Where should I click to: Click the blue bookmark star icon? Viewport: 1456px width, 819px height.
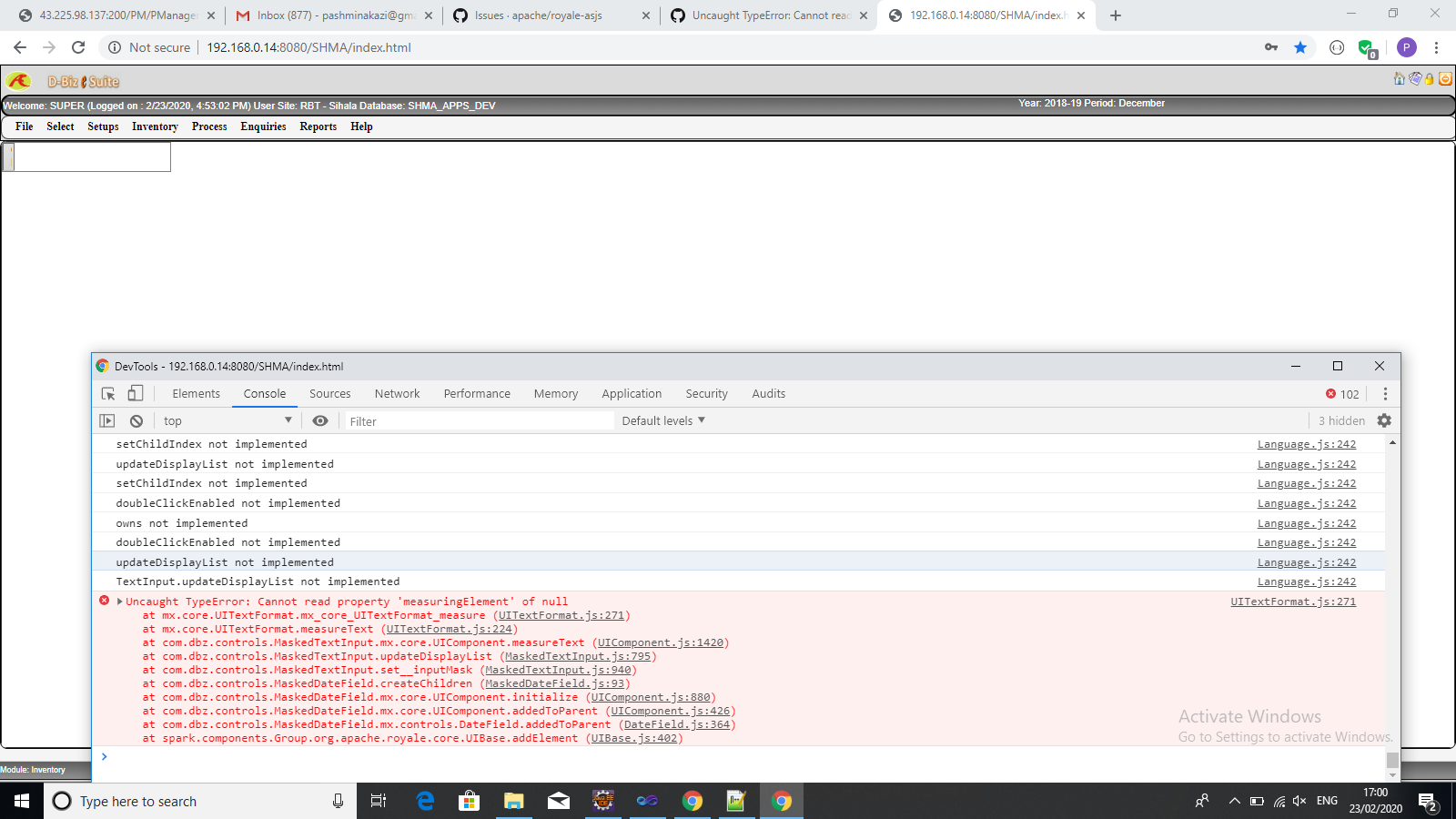click(1300, 47)
